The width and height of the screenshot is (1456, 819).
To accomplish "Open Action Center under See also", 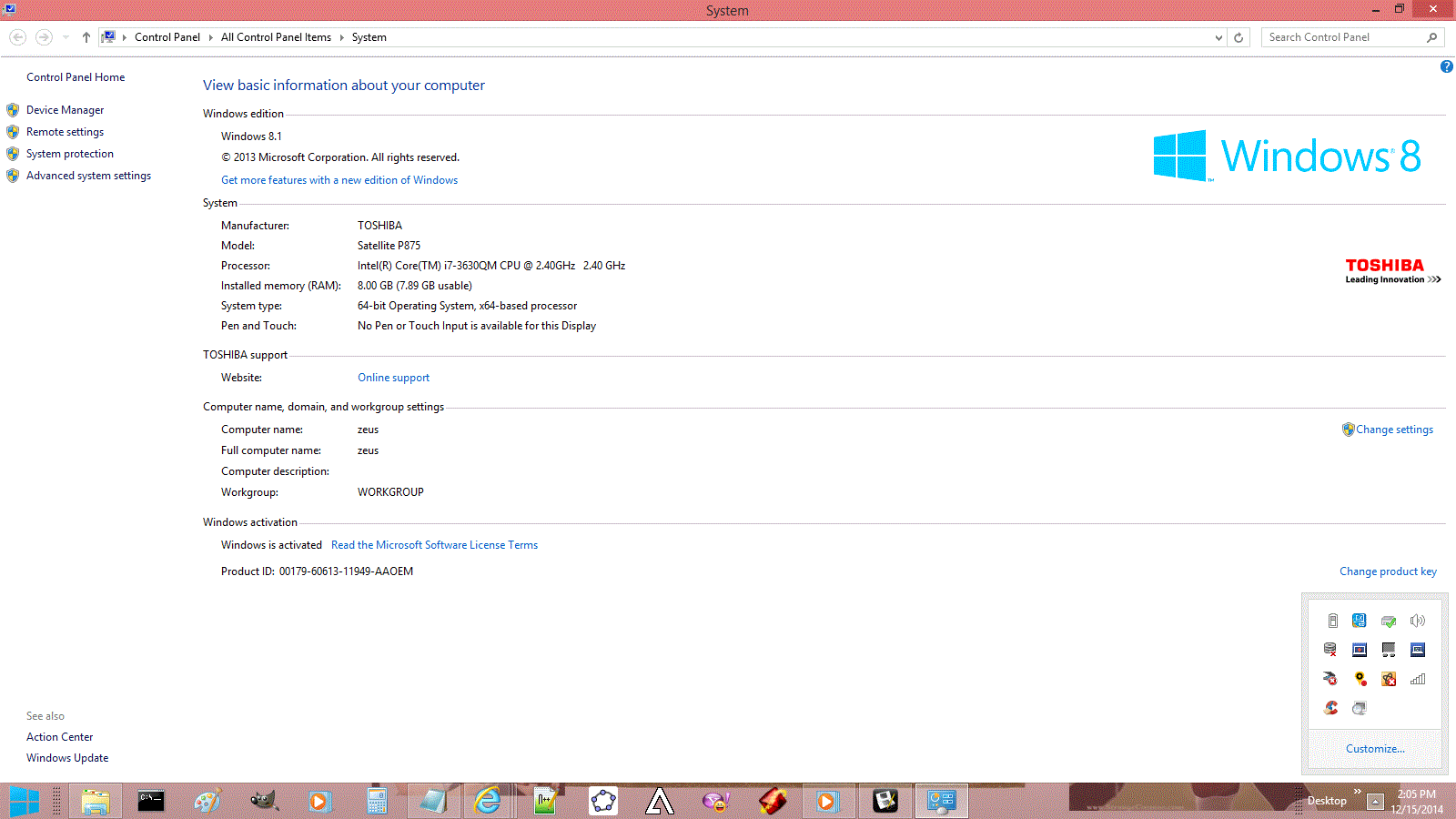I will pos(59,737).
